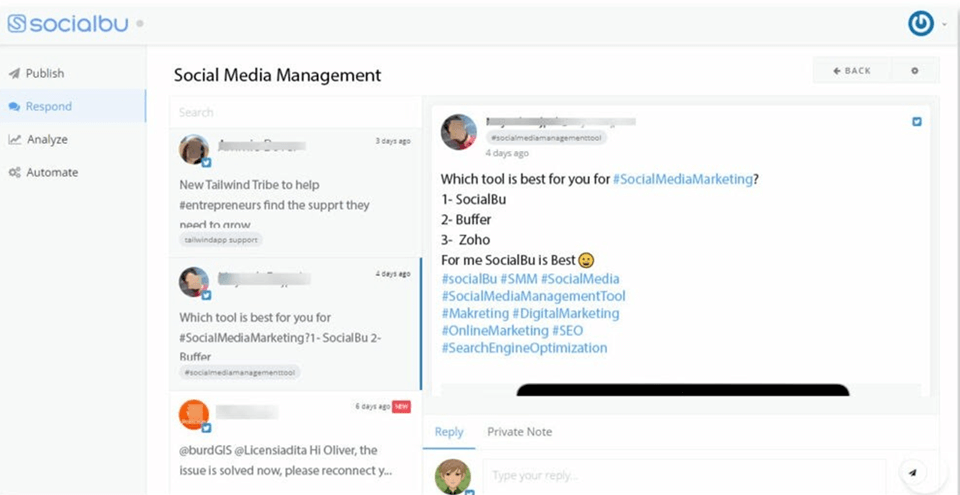Open the #OnlineMarketing hashtag link

coord(495,330)
